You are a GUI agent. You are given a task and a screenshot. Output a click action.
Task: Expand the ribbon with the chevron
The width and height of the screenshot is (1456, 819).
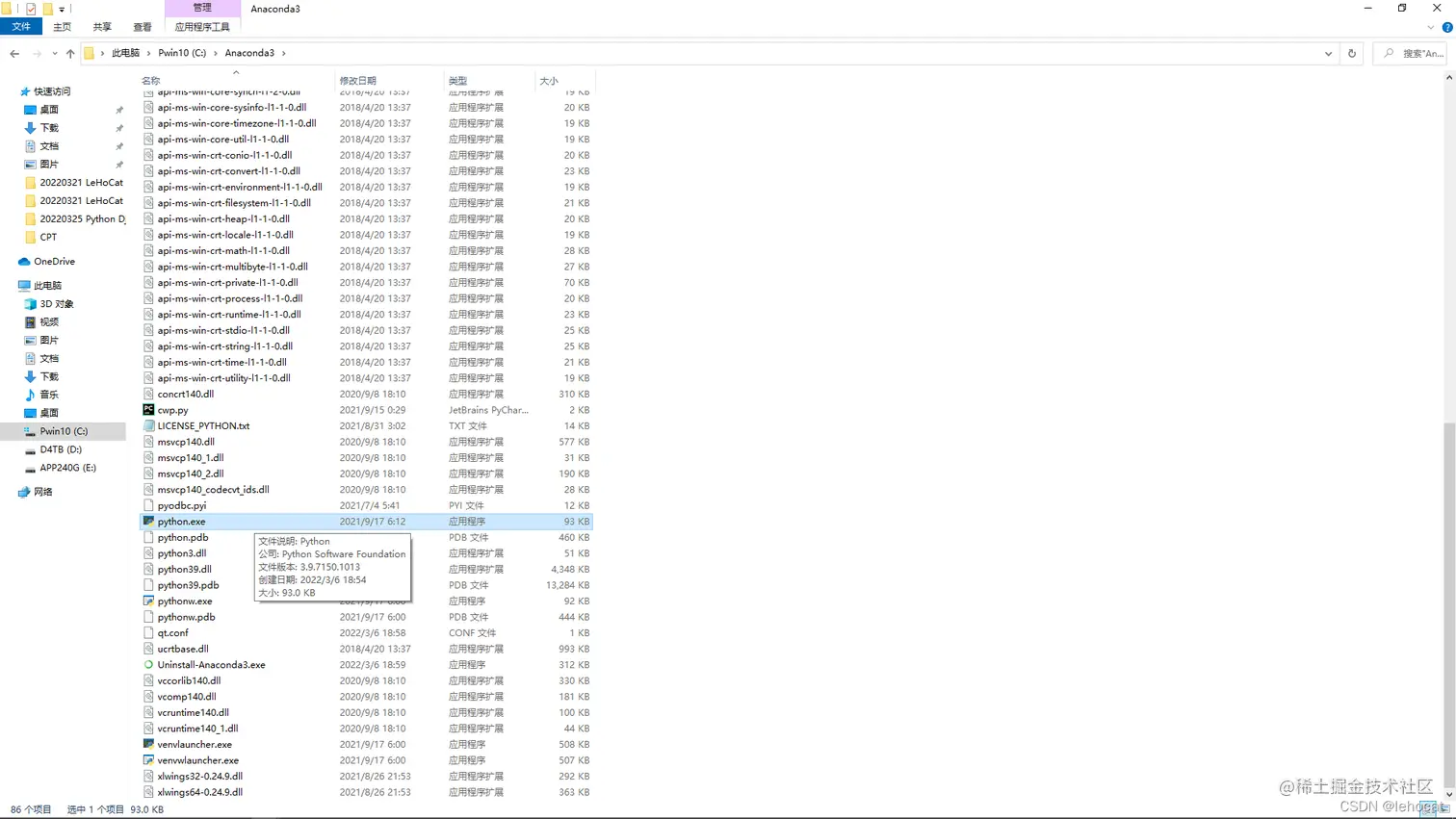point(1431,27)
